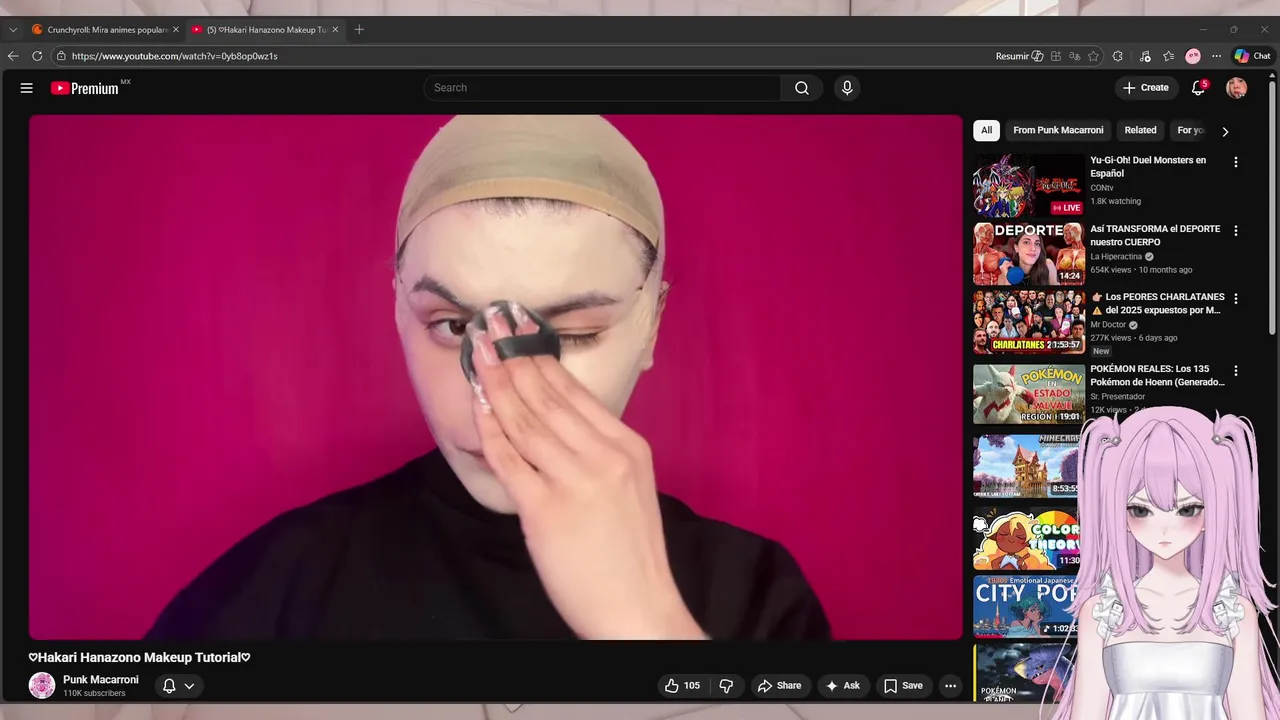This screenshot has width=1280, height=720.
Task: Open Color Theory video thumbnail
Action: tap(1026, 538)
